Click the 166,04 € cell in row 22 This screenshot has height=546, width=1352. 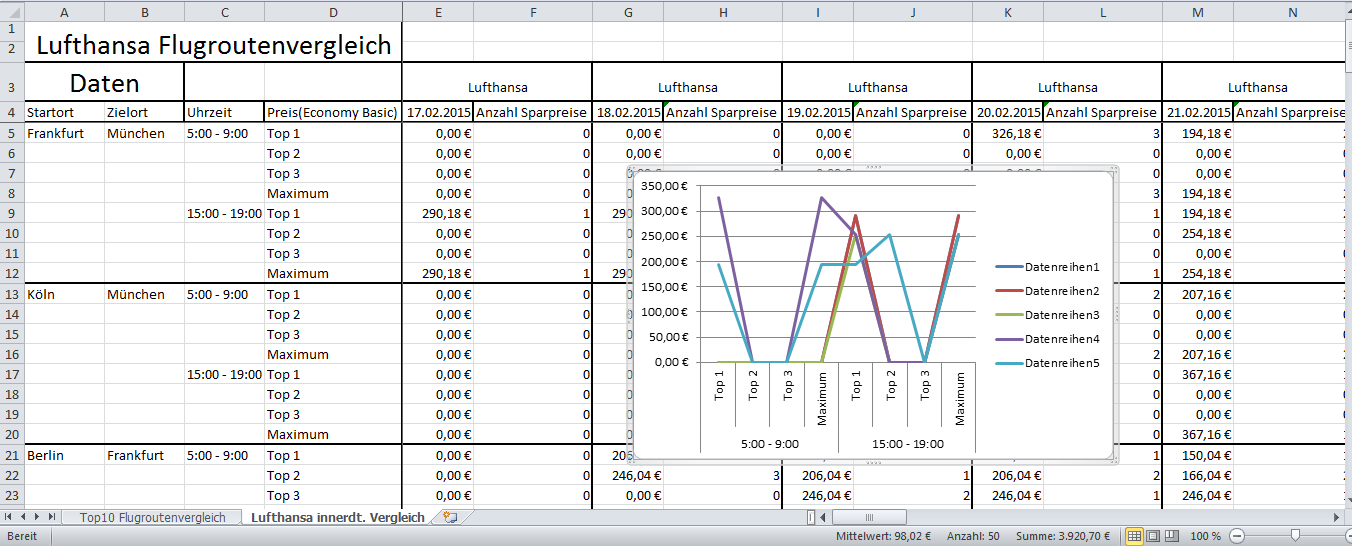click(1198, 475)
